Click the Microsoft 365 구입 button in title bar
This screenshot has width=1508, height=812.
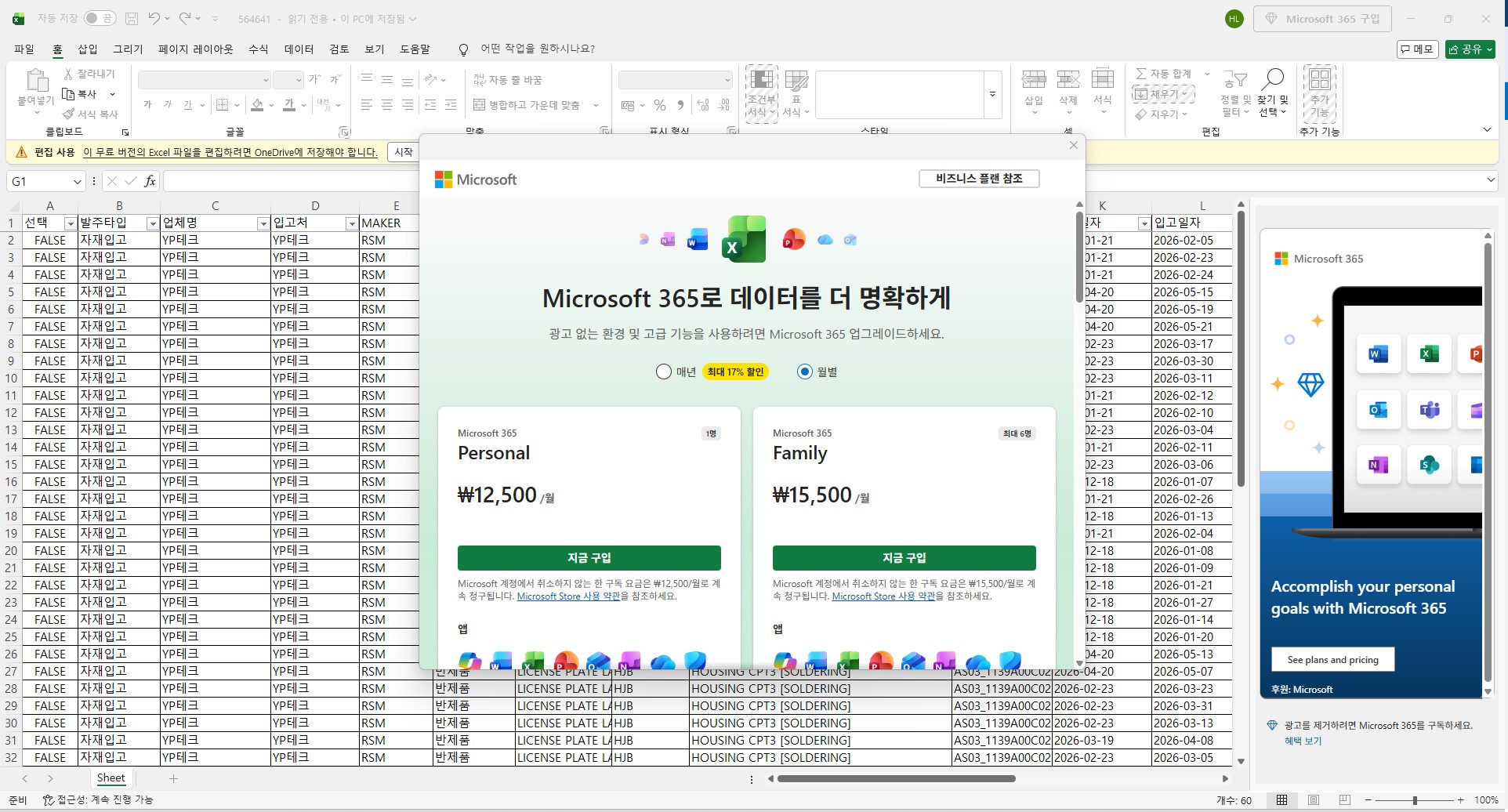(x=1322, y=19)
